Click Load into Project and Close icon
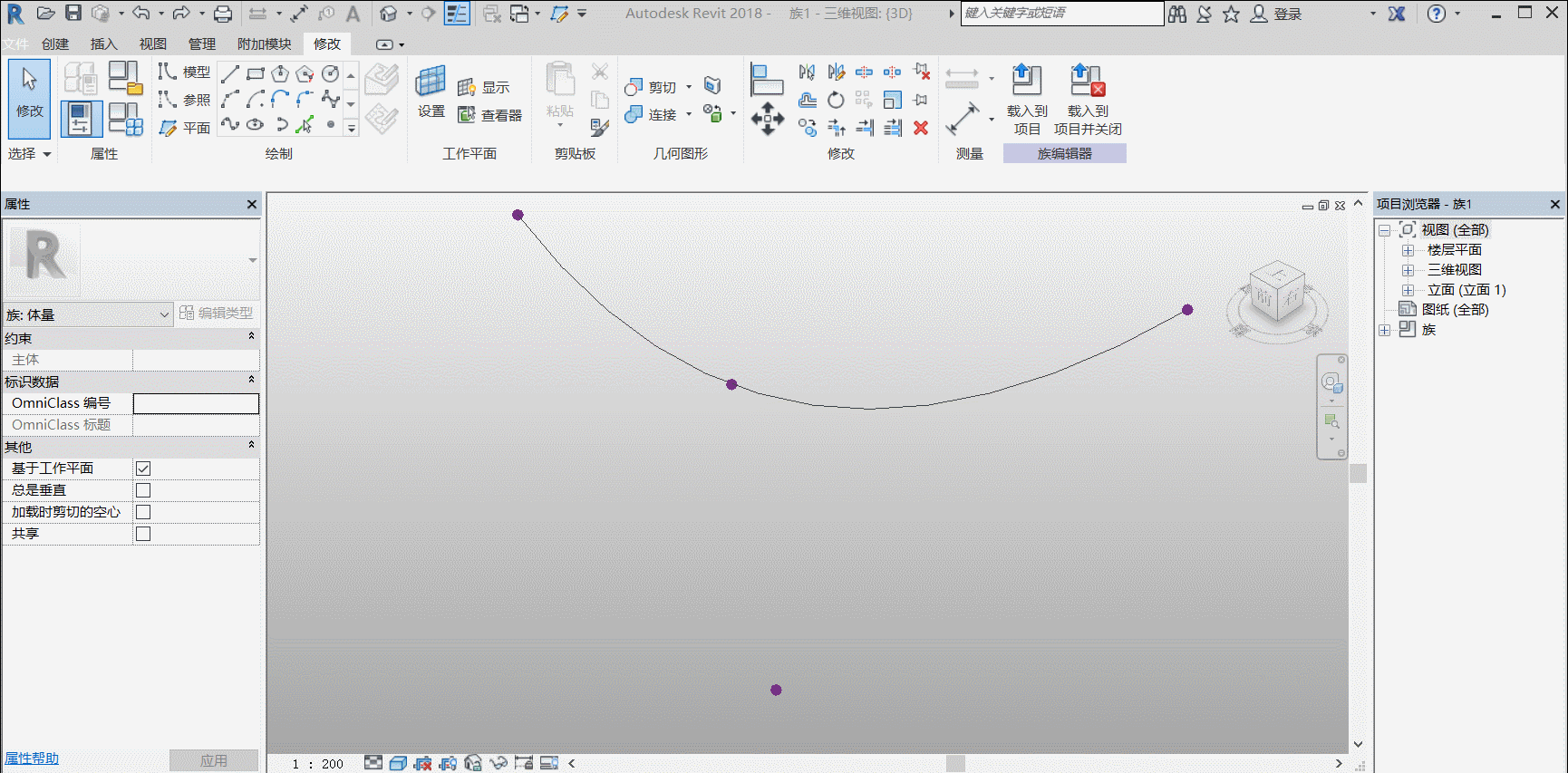 [x=1087, y=81]
